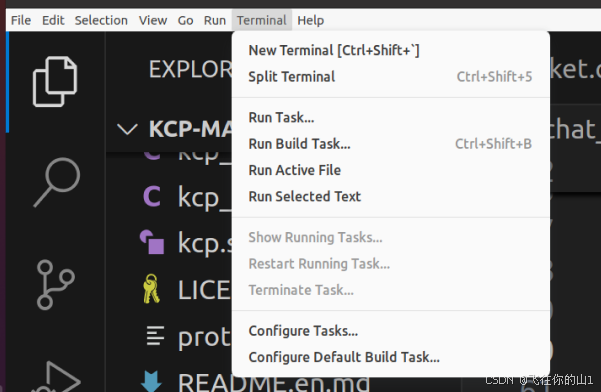Select the prot file row
The image size is (601, 392).
(169, 336)
